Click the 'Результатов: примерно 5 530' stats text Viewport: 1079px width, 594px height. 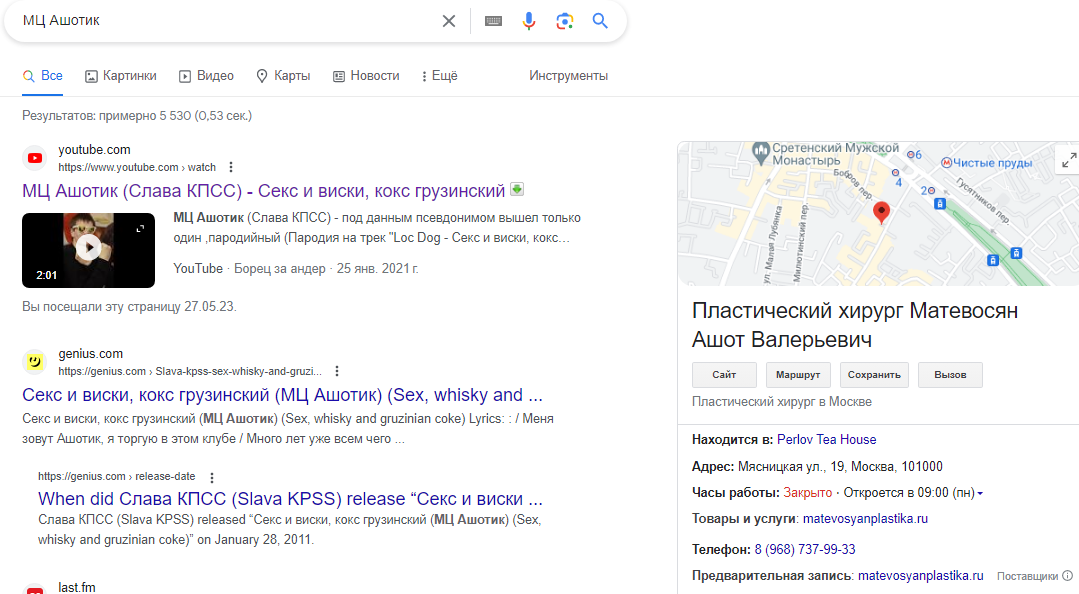click(137, 116)
